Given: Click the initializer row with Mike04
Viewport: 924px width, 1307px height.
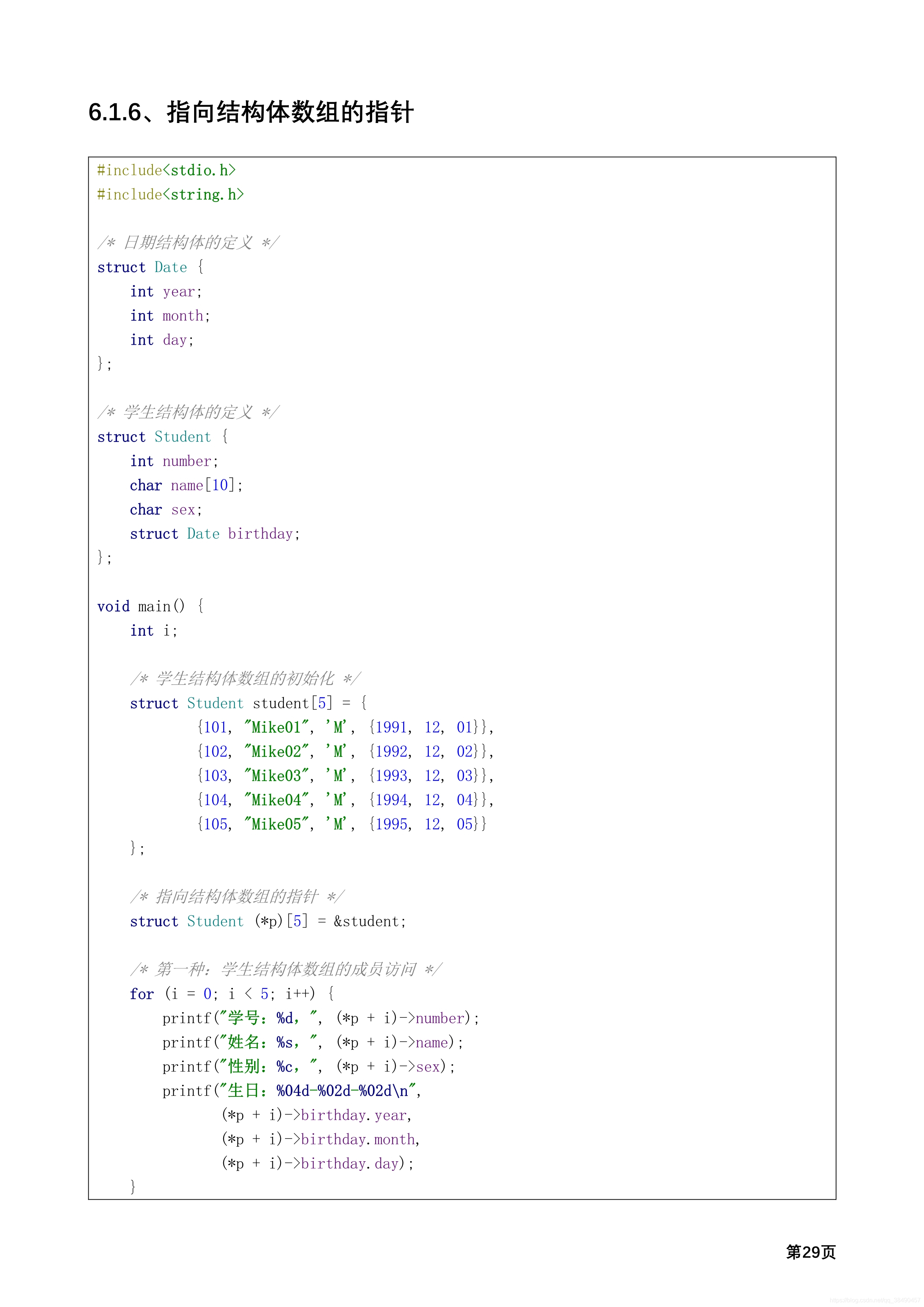Looking at the screenshot, I should tap(345, 800).
